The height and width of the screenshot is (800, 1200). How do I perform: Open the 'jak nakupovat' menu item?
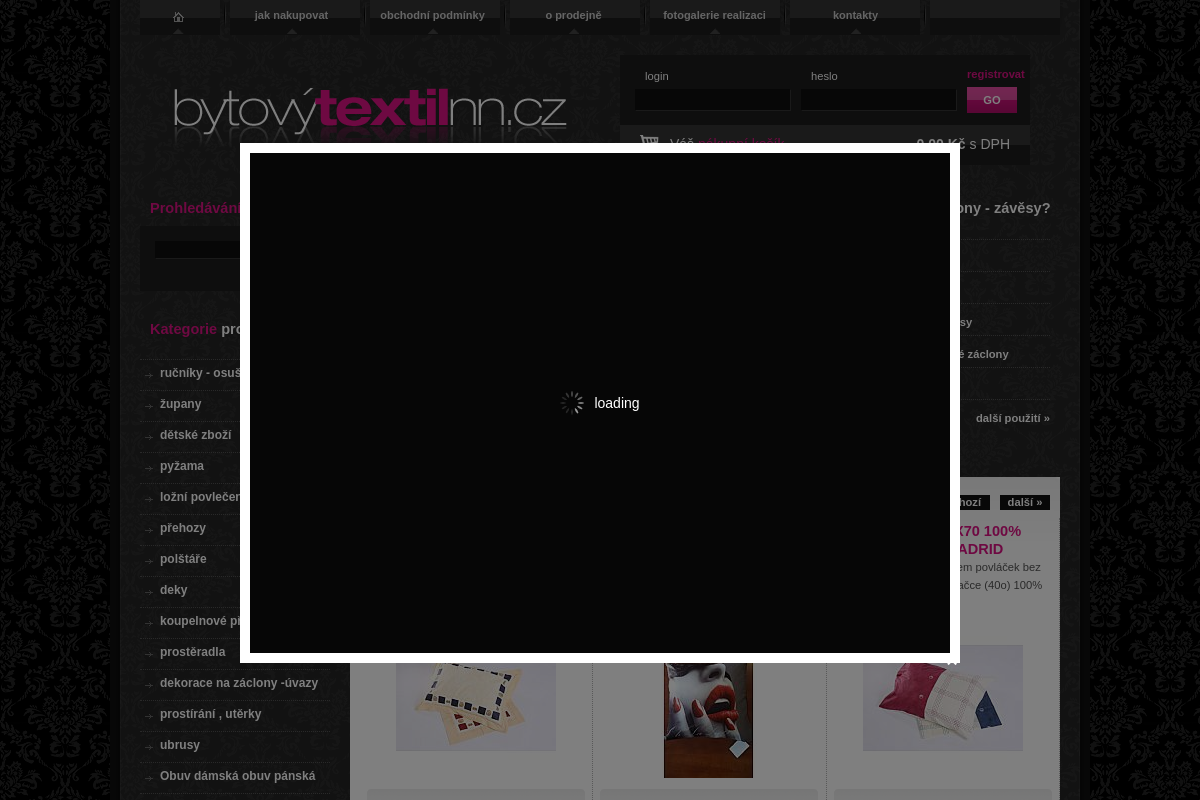coord(291,15)
